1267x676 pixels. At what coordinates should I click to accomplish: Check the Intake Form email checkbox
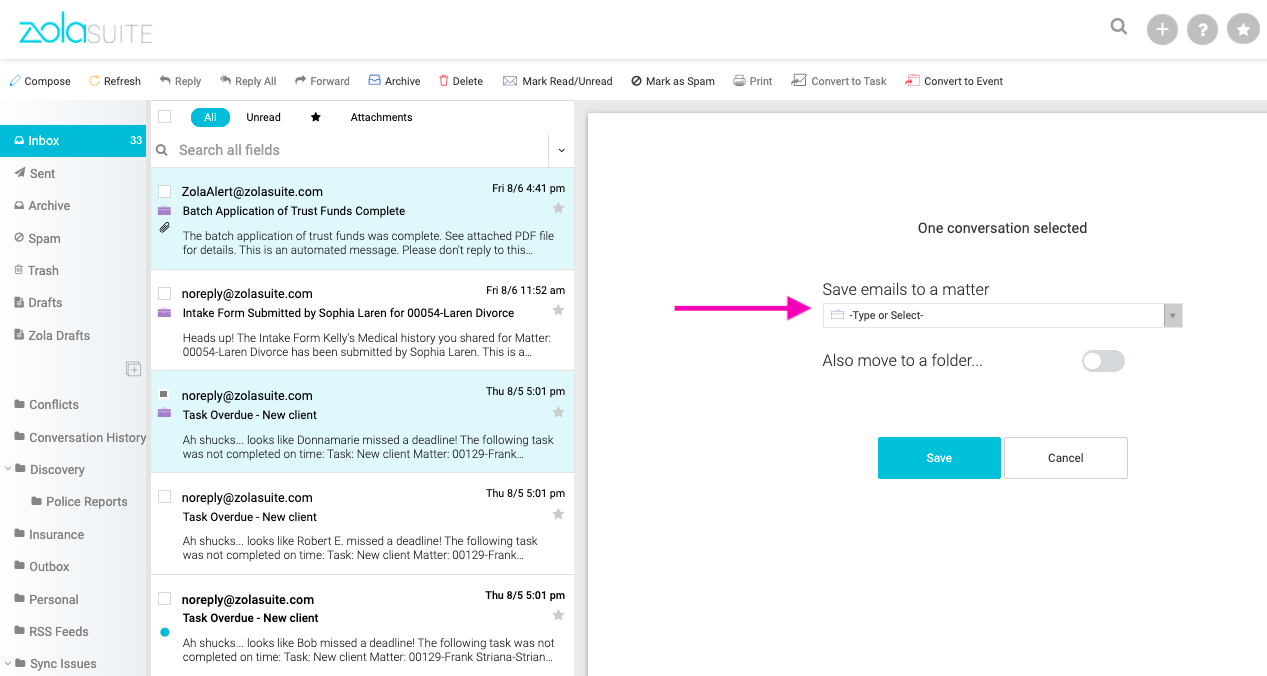coord(164,293)
